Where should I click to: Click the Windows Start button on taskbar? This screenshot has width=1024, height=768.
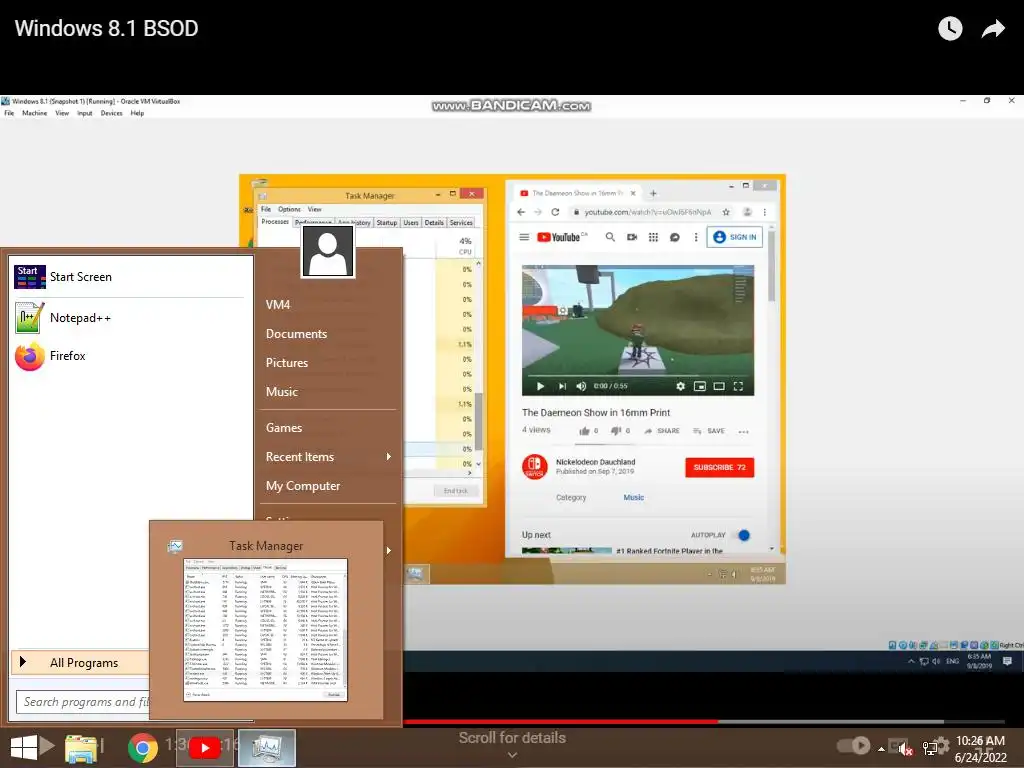(24, 748)
